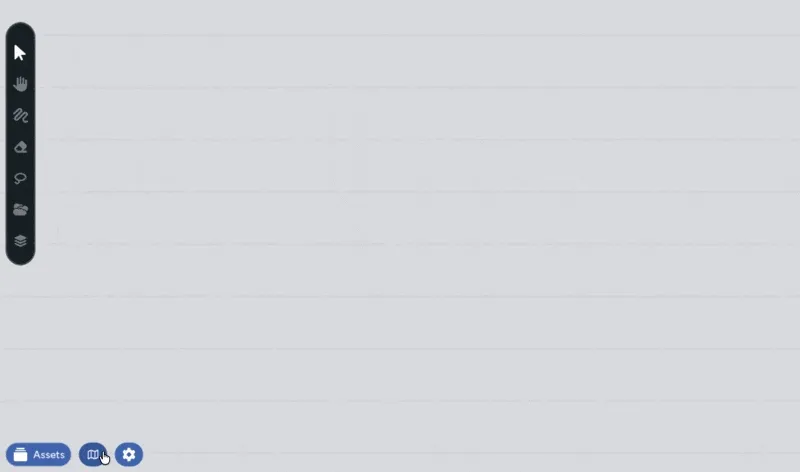Select the lasso selection tool
The width and height of the screenshot is (800, 472).
pyautogui.click(x=20, y=179)
